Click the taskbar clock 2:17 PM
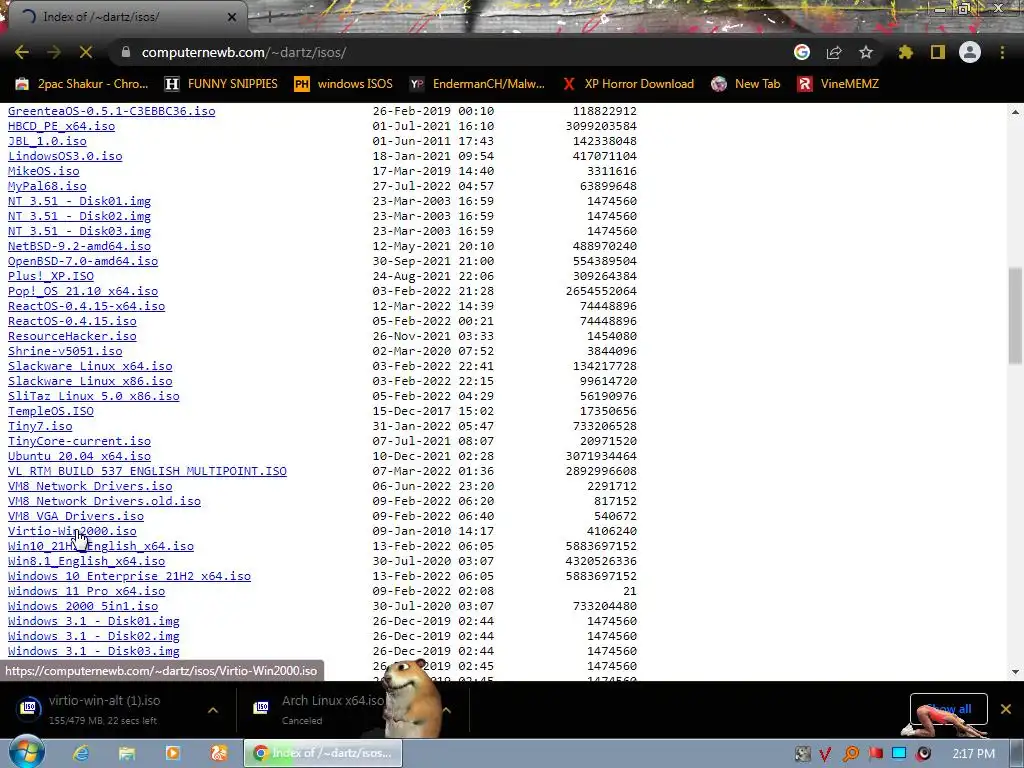 point(974,754)
